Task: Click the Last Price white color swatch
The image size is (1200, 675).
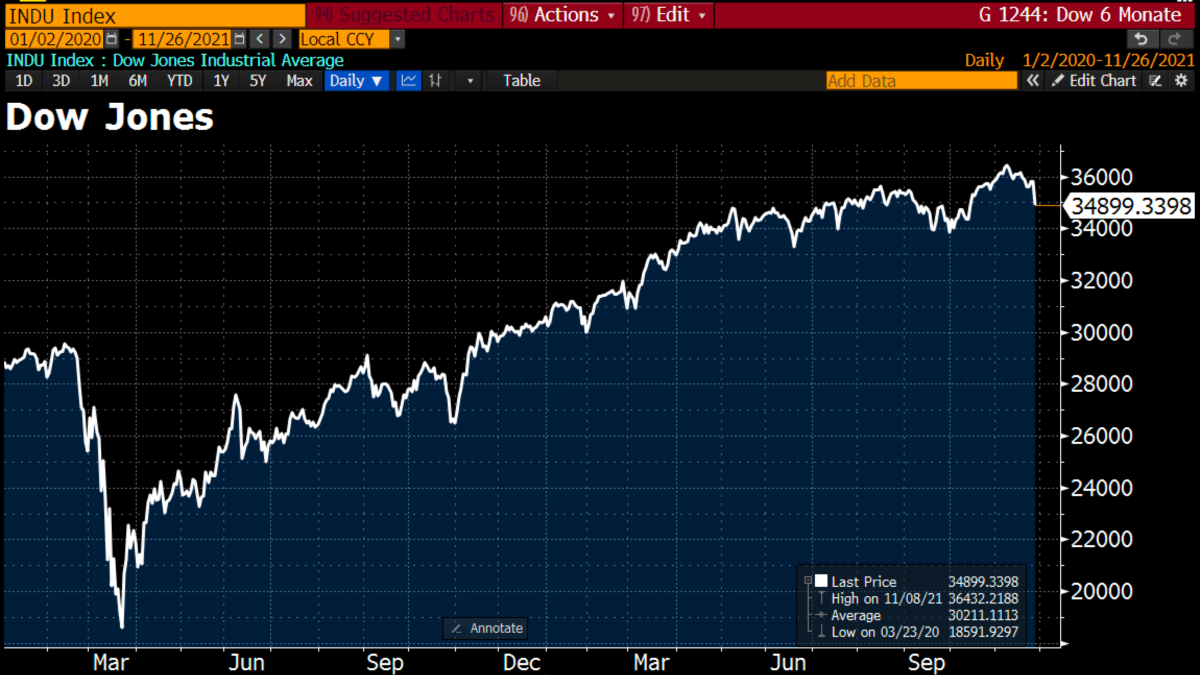Action: point(820,581)
